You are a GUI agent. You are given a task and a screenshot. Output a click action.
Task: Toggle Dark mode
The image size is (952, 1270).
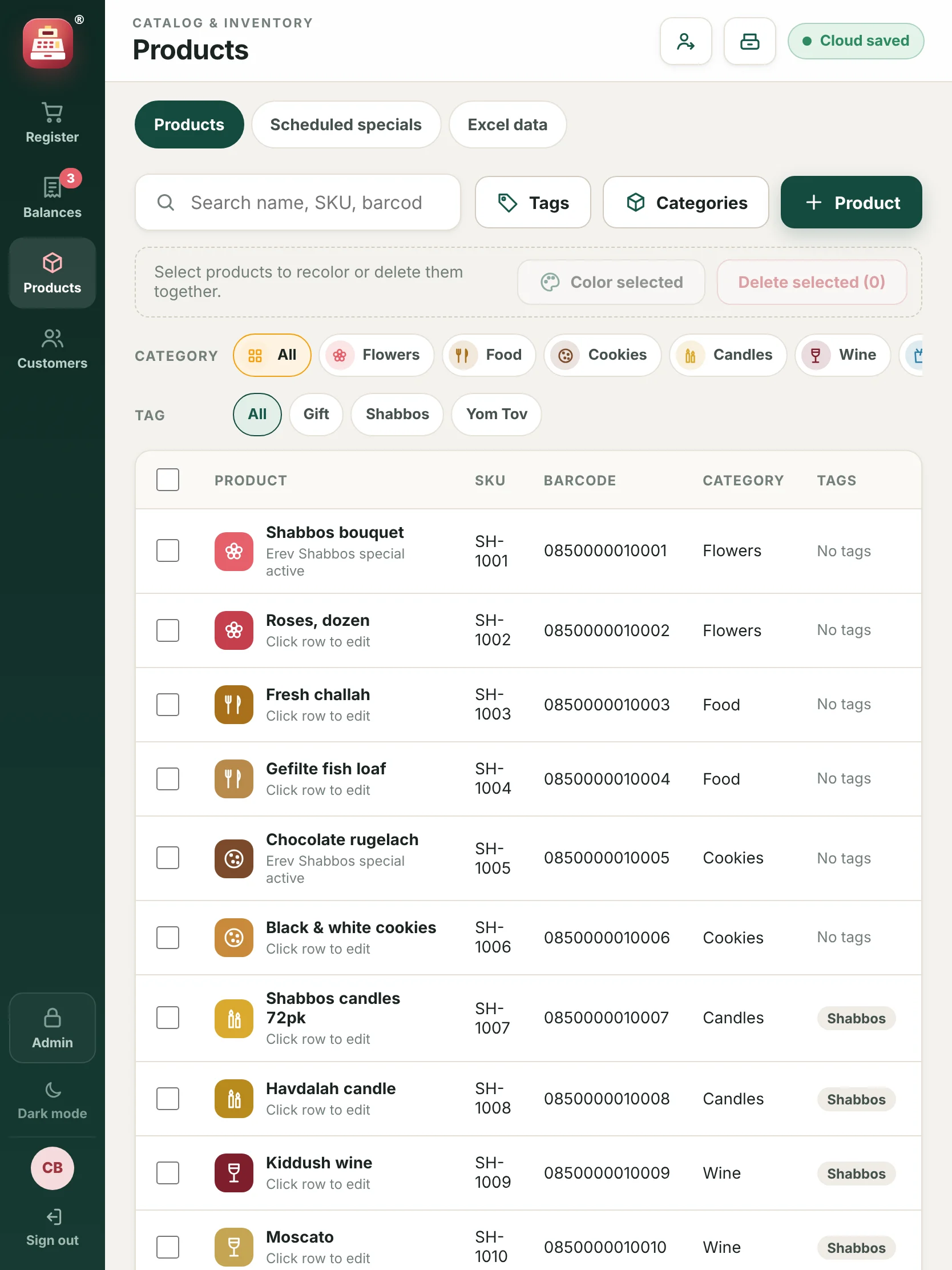[x=52, y=1100]
